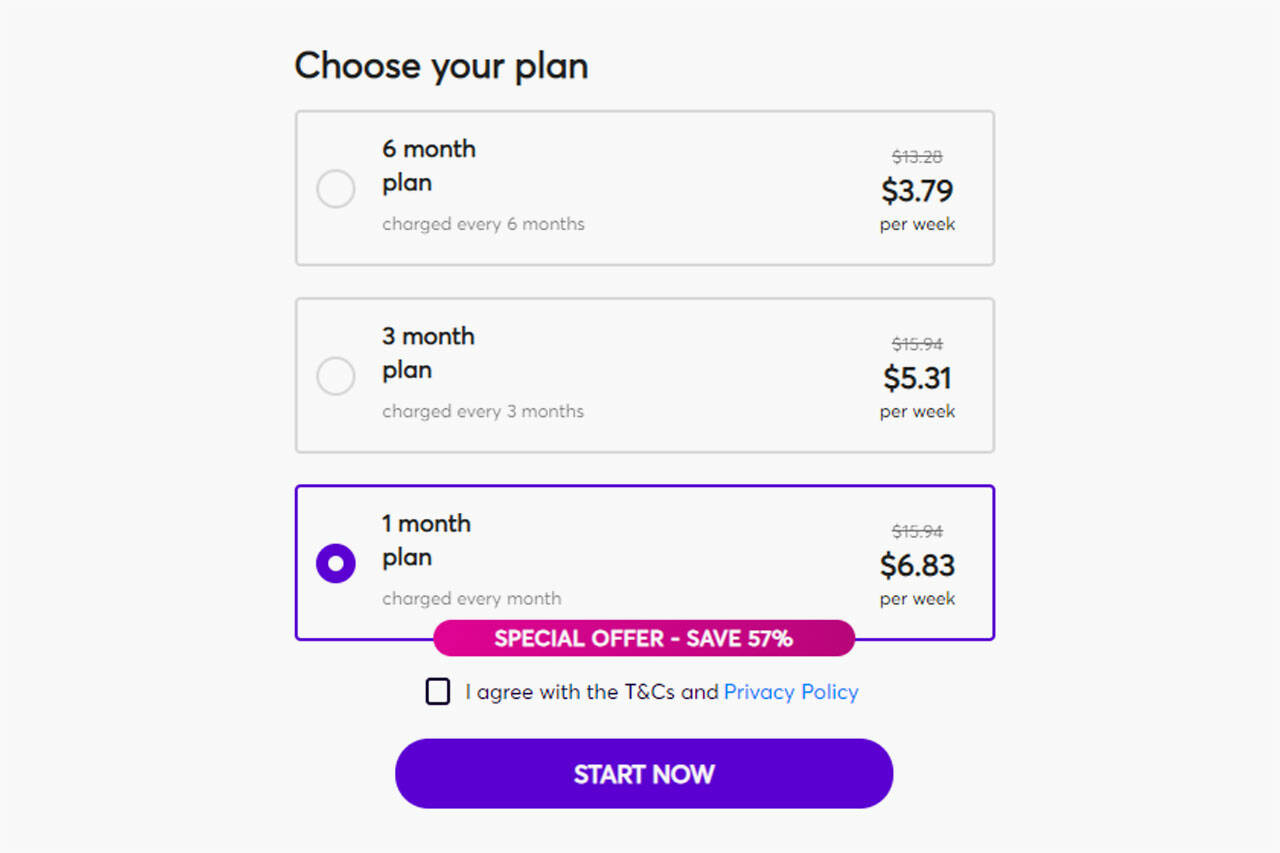Click "charged every month" subtitle
Screen dimensions: 1280x853
pyautogui.click(x=471, y=599)
